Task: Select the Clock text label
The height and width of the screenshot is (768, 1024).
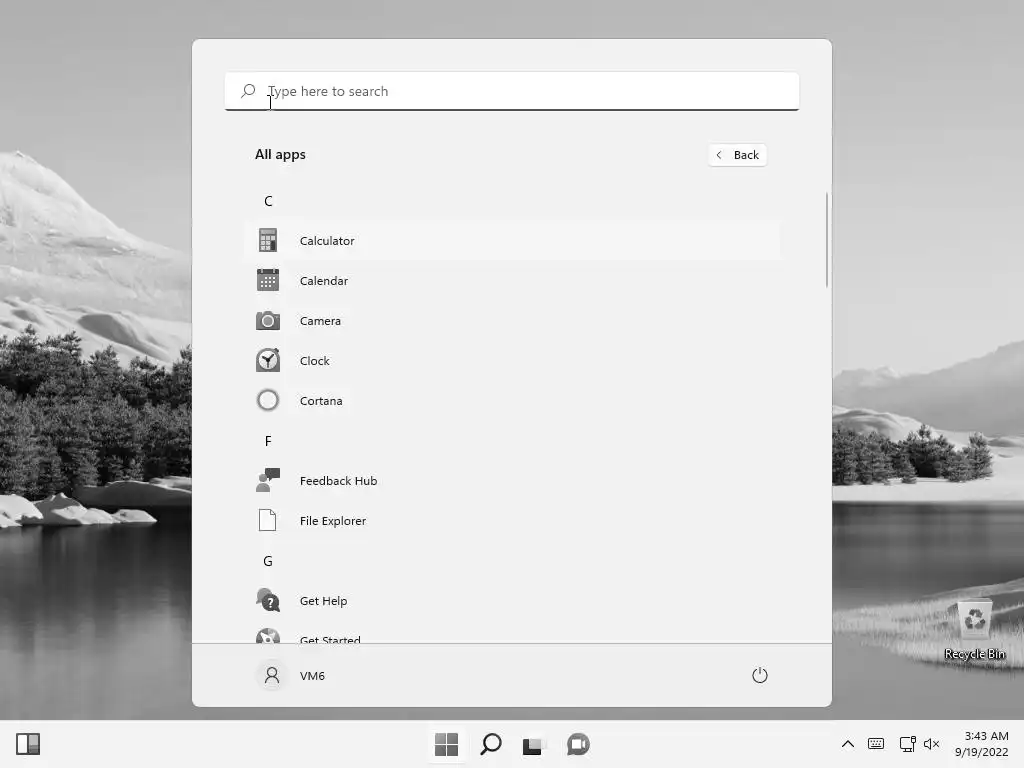Action: click(x=315, y=360)
